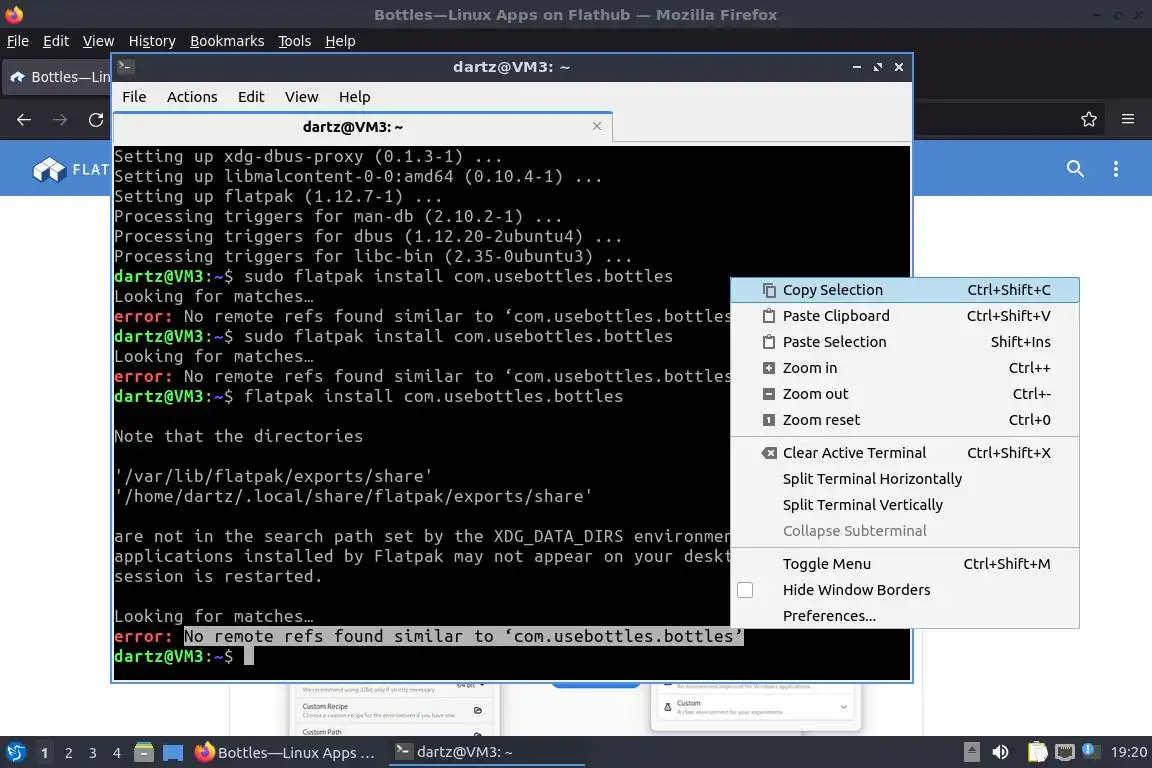The image size is (1152, 768).
Task: Choose Paste Clipboard from the context menu
Action: coord(904,316)
